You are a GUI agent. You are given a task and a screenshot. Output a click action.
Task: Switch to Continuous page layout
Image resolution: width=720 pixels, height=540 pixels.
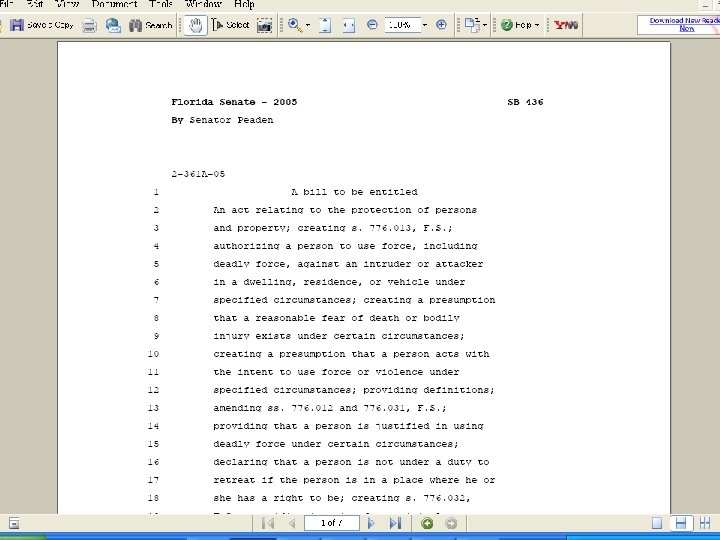click(x=681, y=523)
